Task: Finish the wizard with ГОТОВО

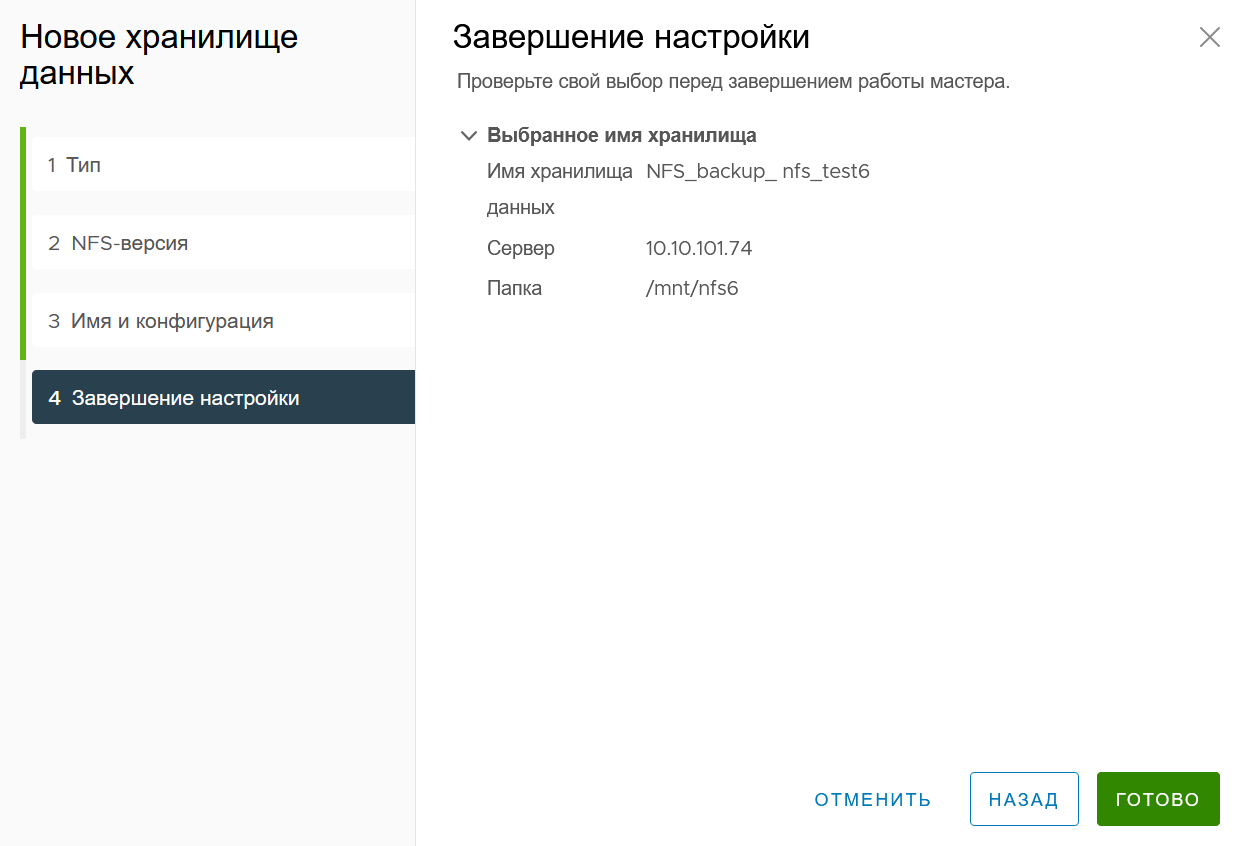Action: (1158, 799)
